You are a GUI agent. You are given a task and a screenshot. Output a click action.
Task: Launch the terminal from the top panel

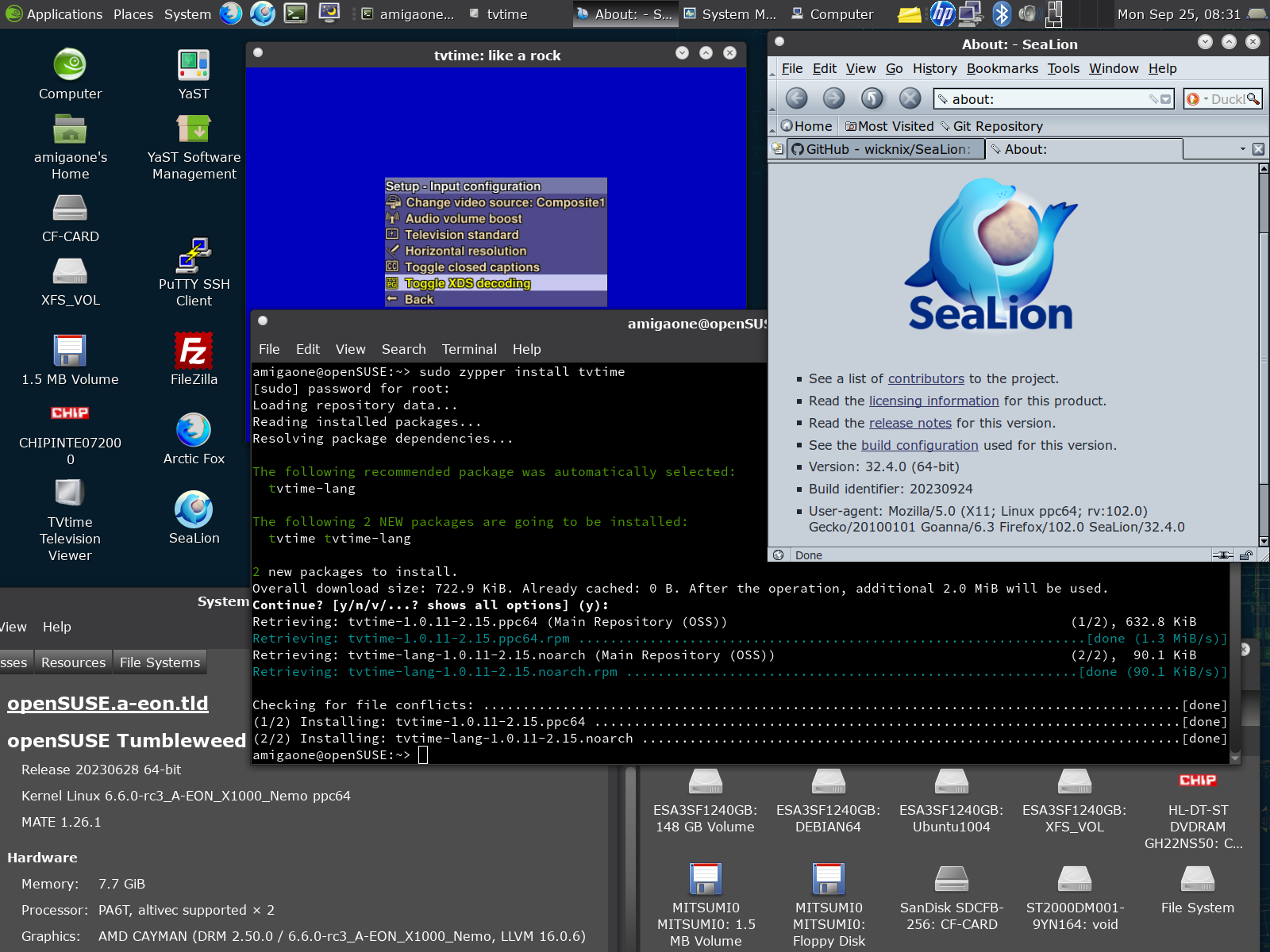pos(295,13)
